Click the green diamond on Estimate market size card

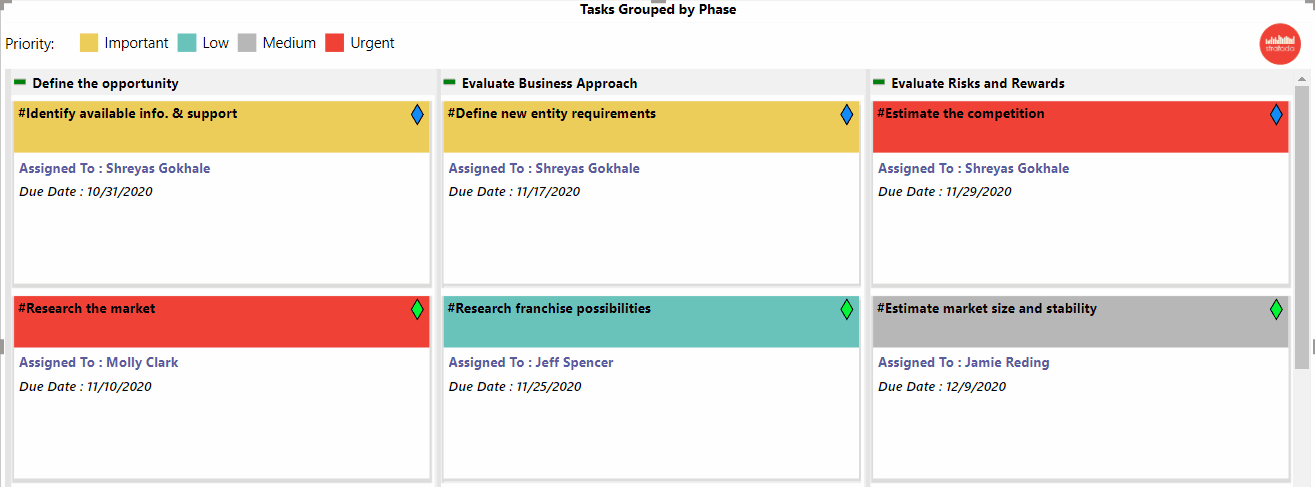1276,310
